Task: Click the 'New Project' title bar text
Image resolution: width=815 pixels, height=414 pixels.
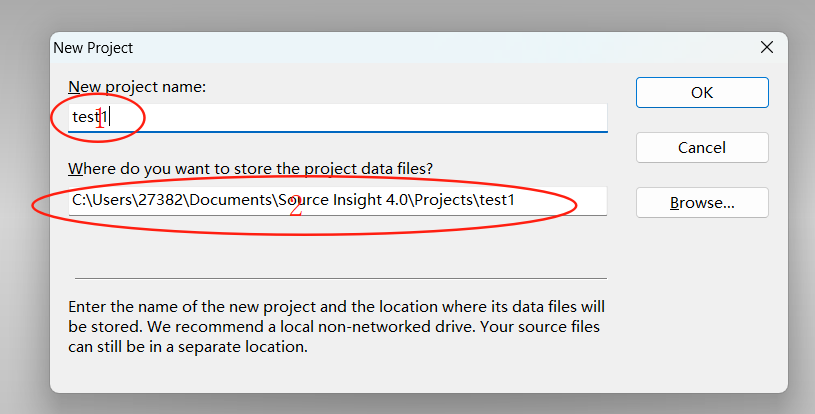Action: tap(93, 48)
